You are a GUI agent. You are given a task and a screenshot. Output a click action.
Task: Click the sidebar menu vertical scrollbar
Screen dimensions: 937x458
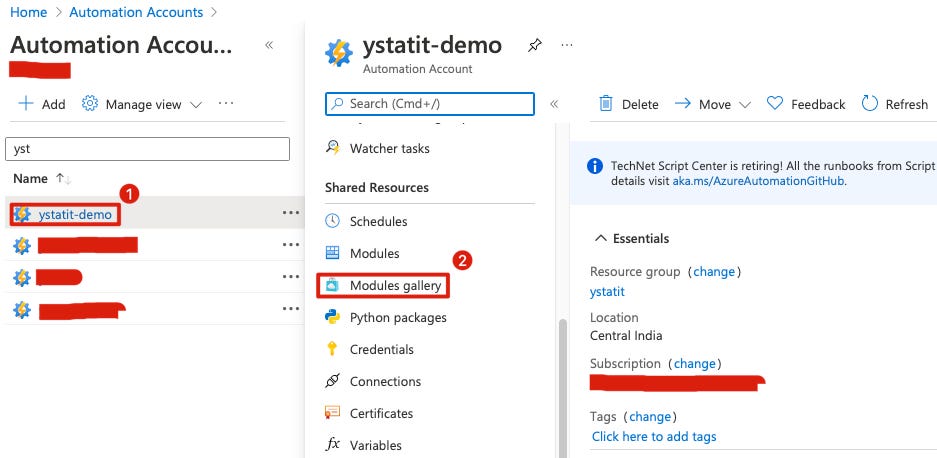[x=562, y=389]
